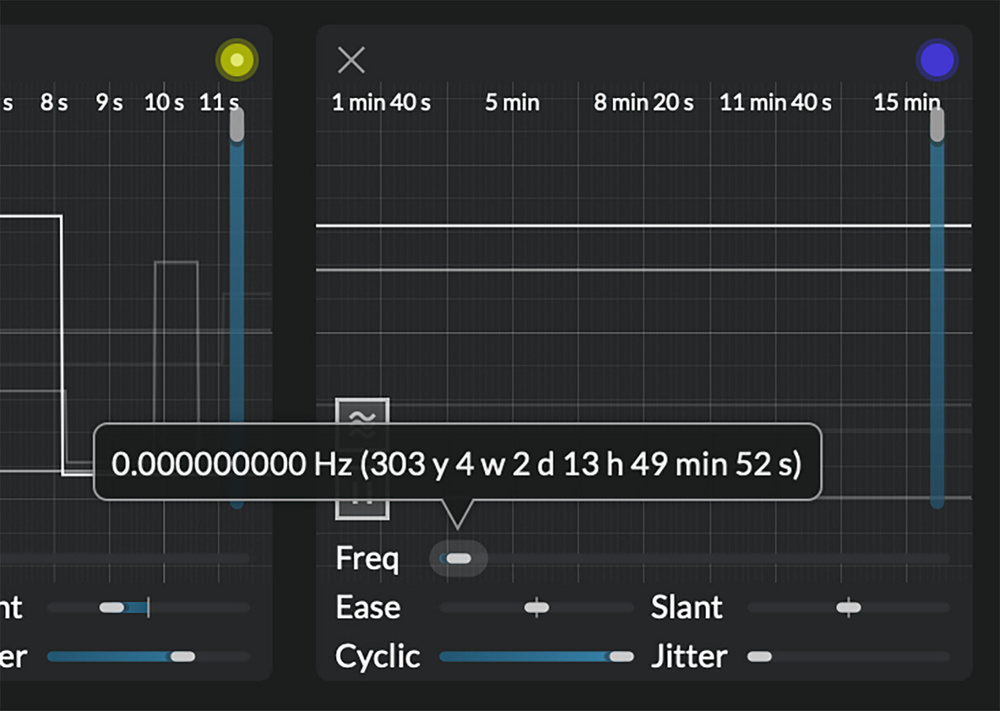Click the 11 min 40 s timeline label
Image resolution: width=1000 pixels, height=711 pixels.
coord(775,103)
